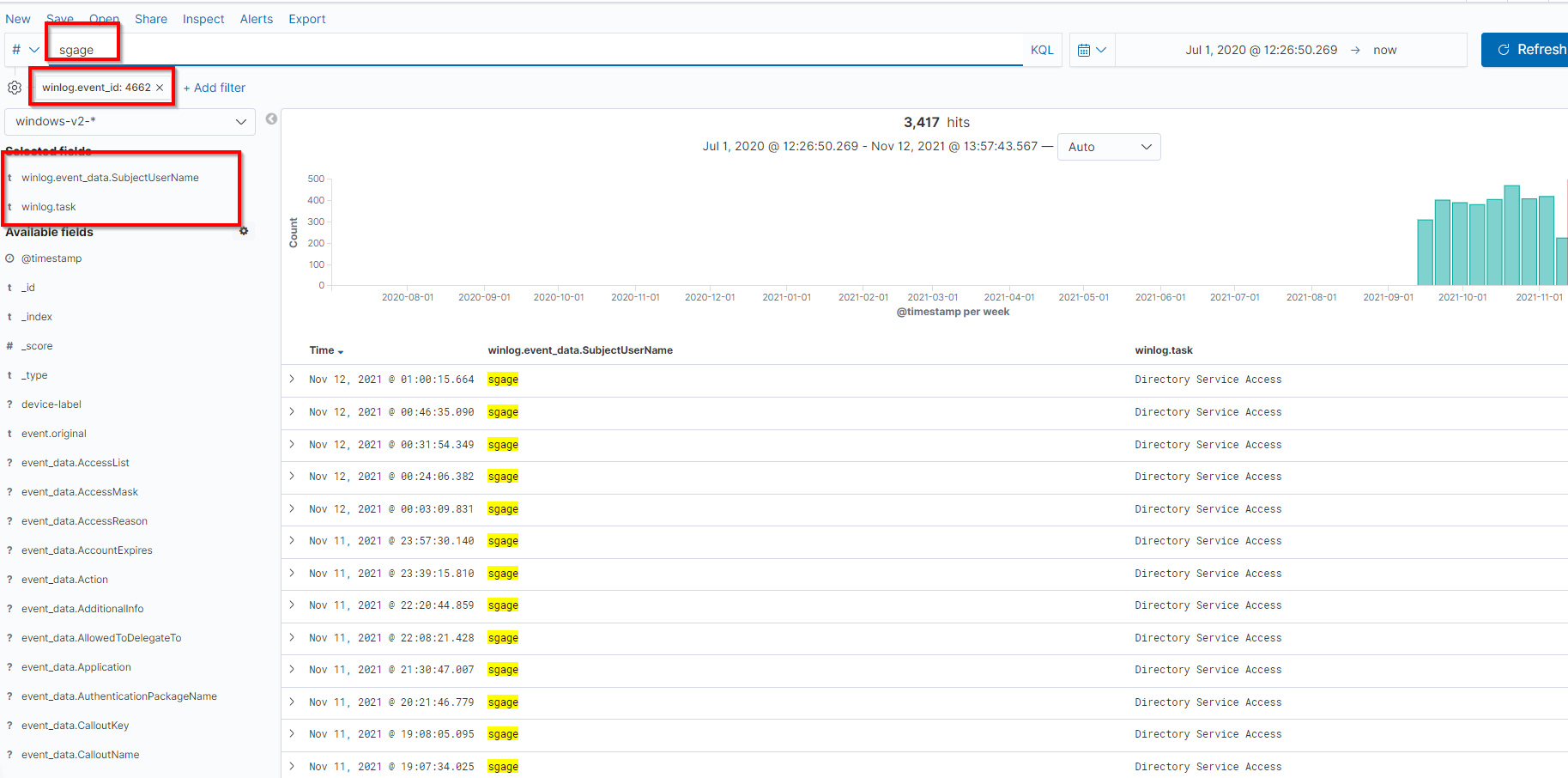Screen dimensions: 1568x778
Task: Select event_data.AdditionalInfo field
Action: coord(82,609)
